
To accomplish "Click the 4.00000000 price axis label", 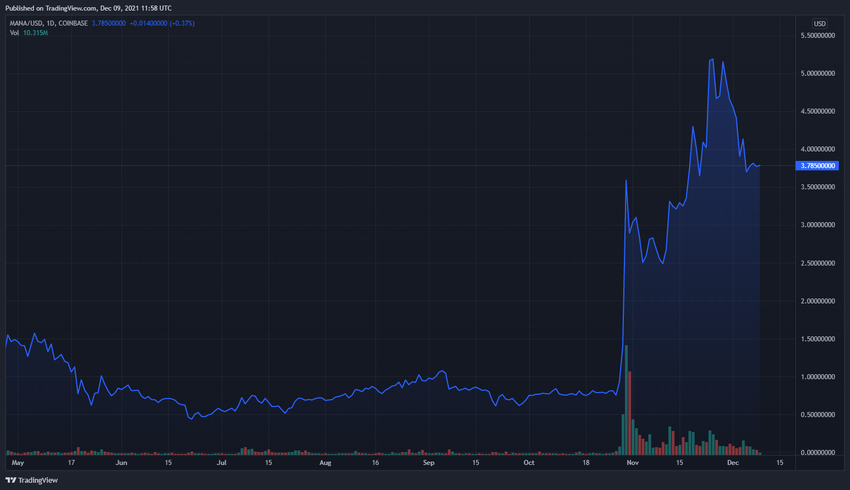I will pos(817,149).
